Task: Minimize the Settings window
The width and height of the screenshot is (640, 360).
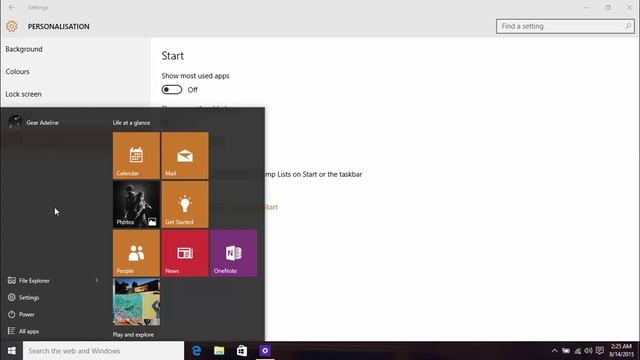Action: 587,7
